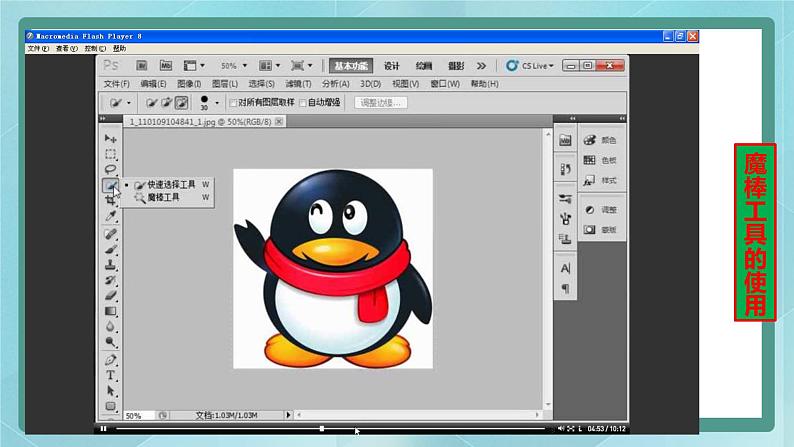Show more workspaces with the chevron
794x447 pixels.
point(481,66)
